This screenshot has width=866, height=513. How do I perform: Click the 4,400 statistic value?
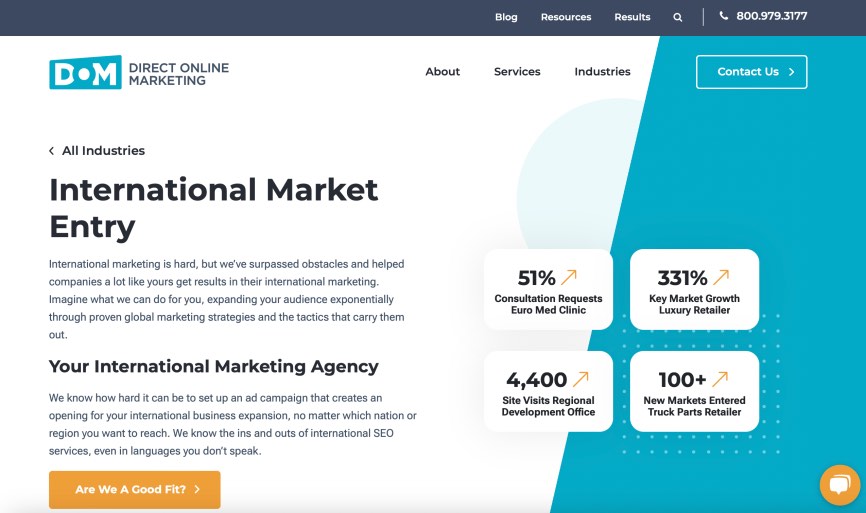coord(536,379)
